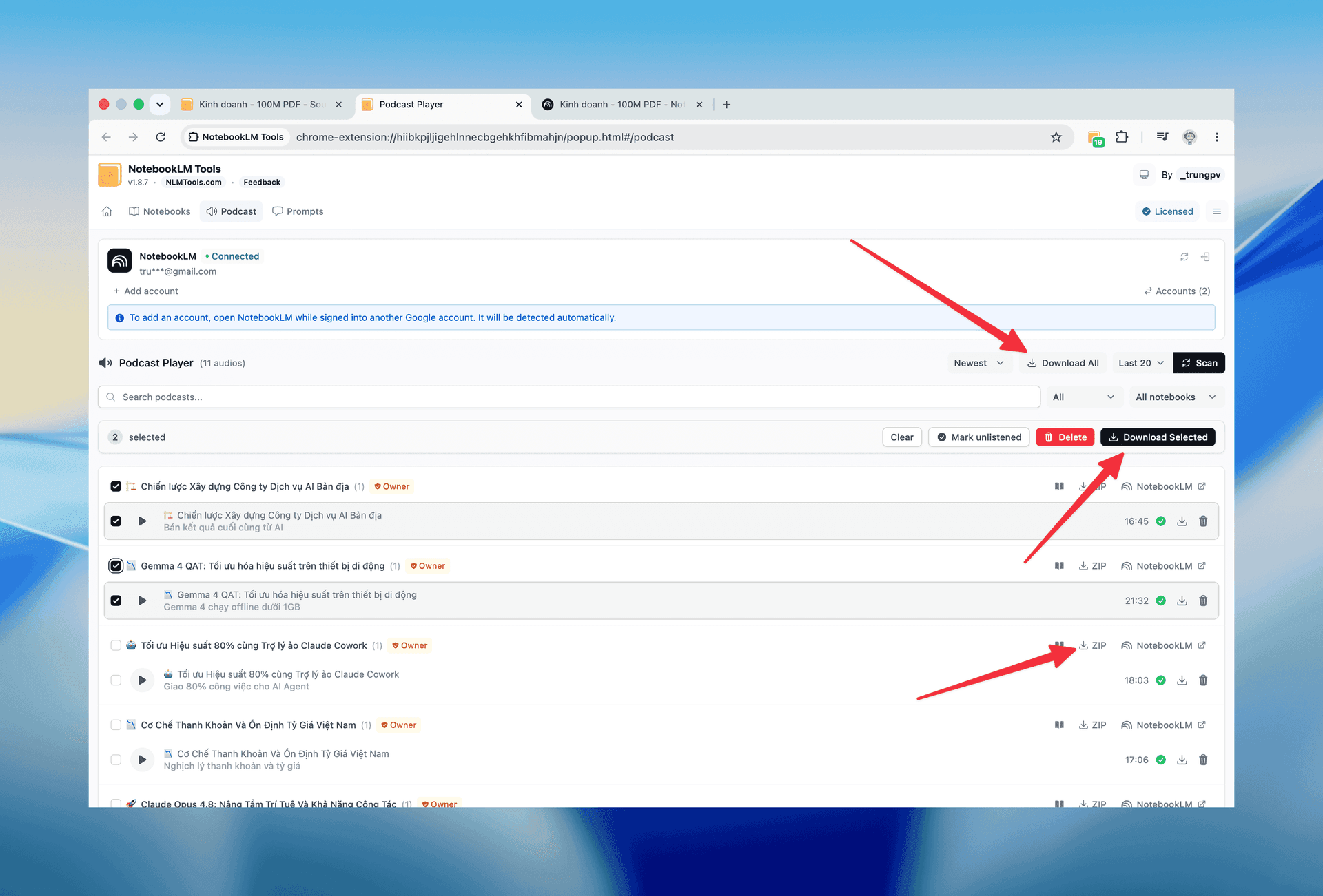Download the 18:03 Claude Cowork audio
This screenshot has width=1323, height=896.
tap(1182, 680)
